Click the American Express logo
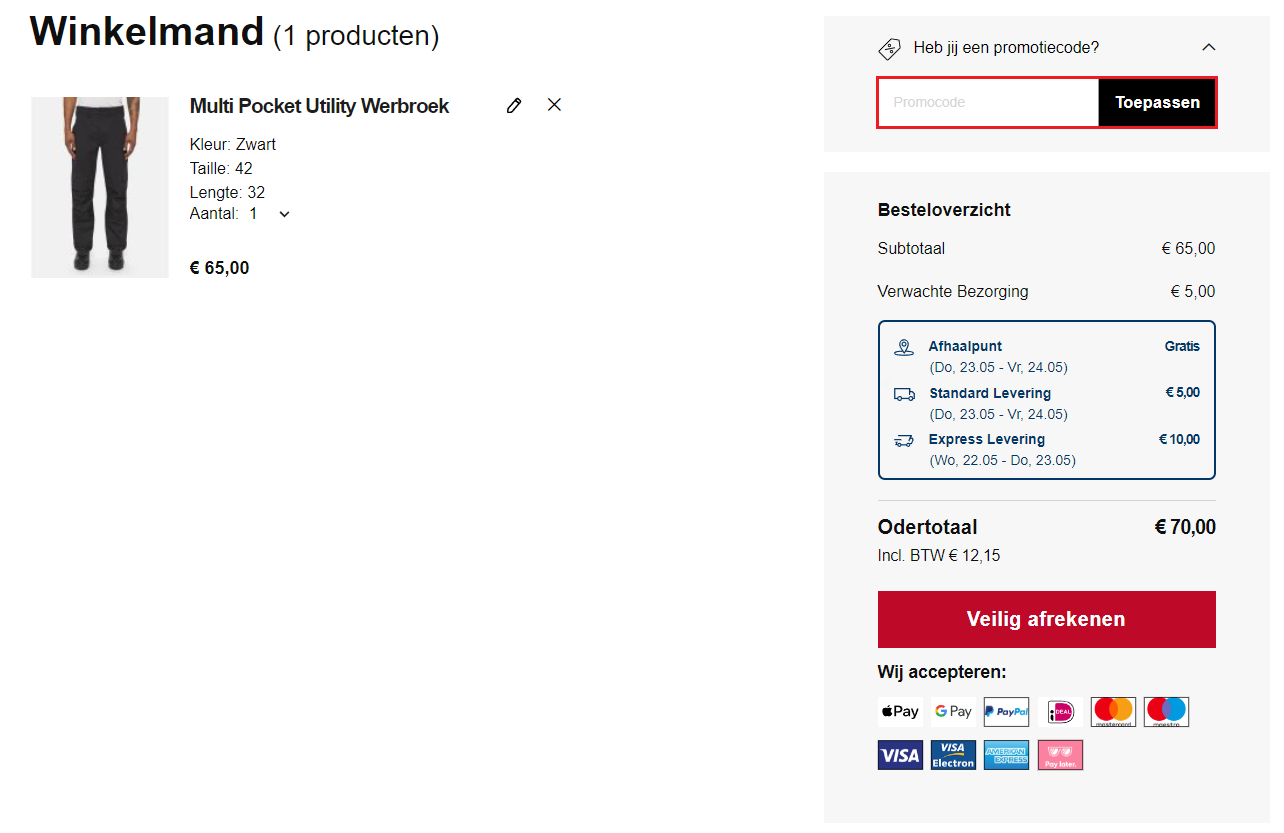This screenshot has height=833, width=1284. pyautogui.click(x=1006, y=755)
